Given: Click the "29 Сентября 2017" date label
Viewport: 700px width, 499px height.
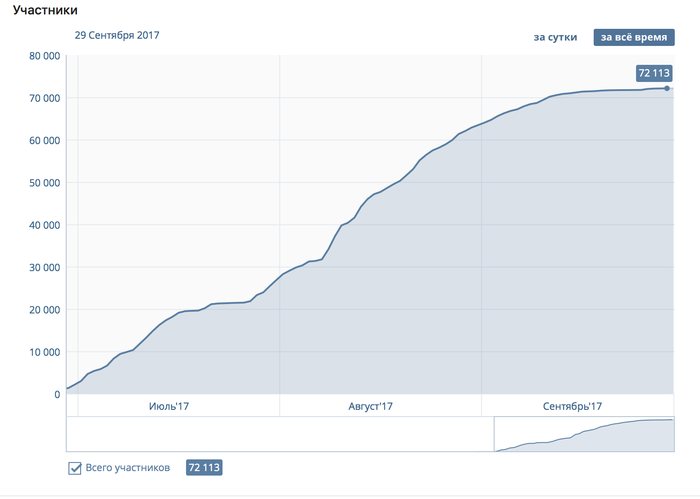Looking at the screenshot, I should click(117, 35).
